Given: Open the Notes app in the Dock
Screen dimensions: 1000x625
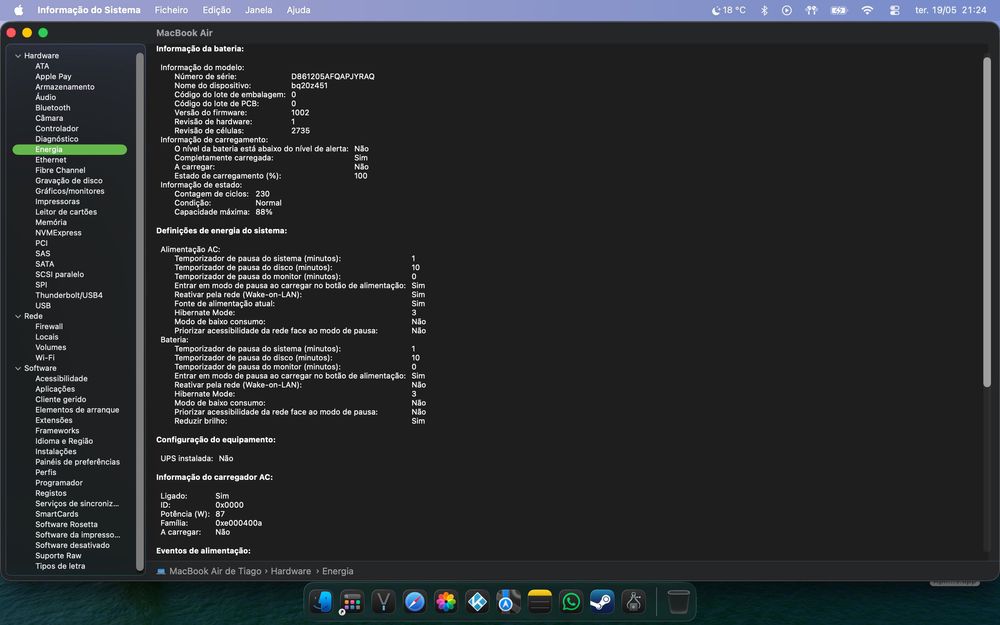Looking at the screenshot, I should click(x=540, y=601).
